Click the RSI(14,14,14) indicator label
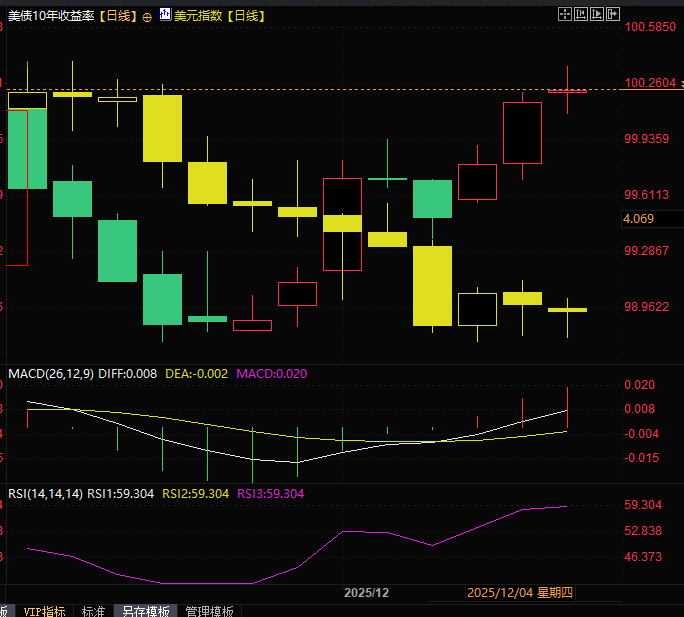The image size is (684, 617). pos(45,494)
